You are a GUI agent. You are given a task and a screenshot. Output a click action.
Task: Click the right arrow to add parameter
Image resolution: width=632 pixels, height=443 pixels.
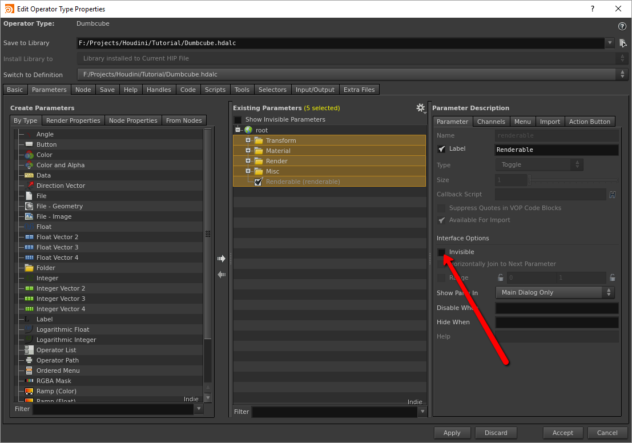pos(221,258)
